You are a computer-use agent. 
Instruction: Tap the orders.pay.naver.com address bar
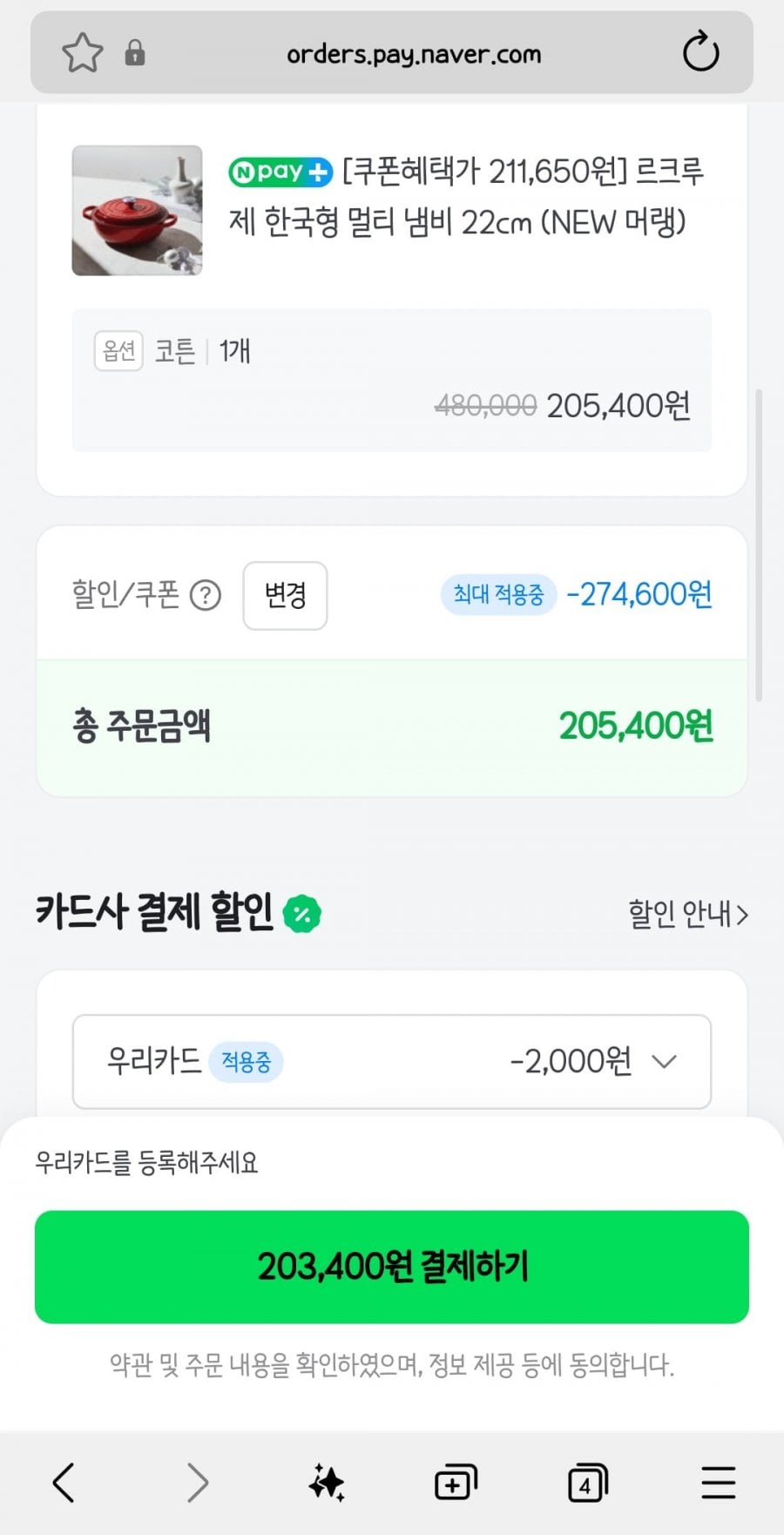click(x=414, y=54)
